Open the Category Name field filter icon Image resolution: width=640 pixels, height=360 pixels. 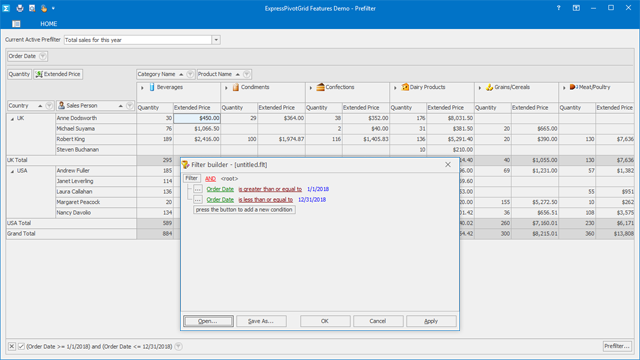[x=190, y=74]
